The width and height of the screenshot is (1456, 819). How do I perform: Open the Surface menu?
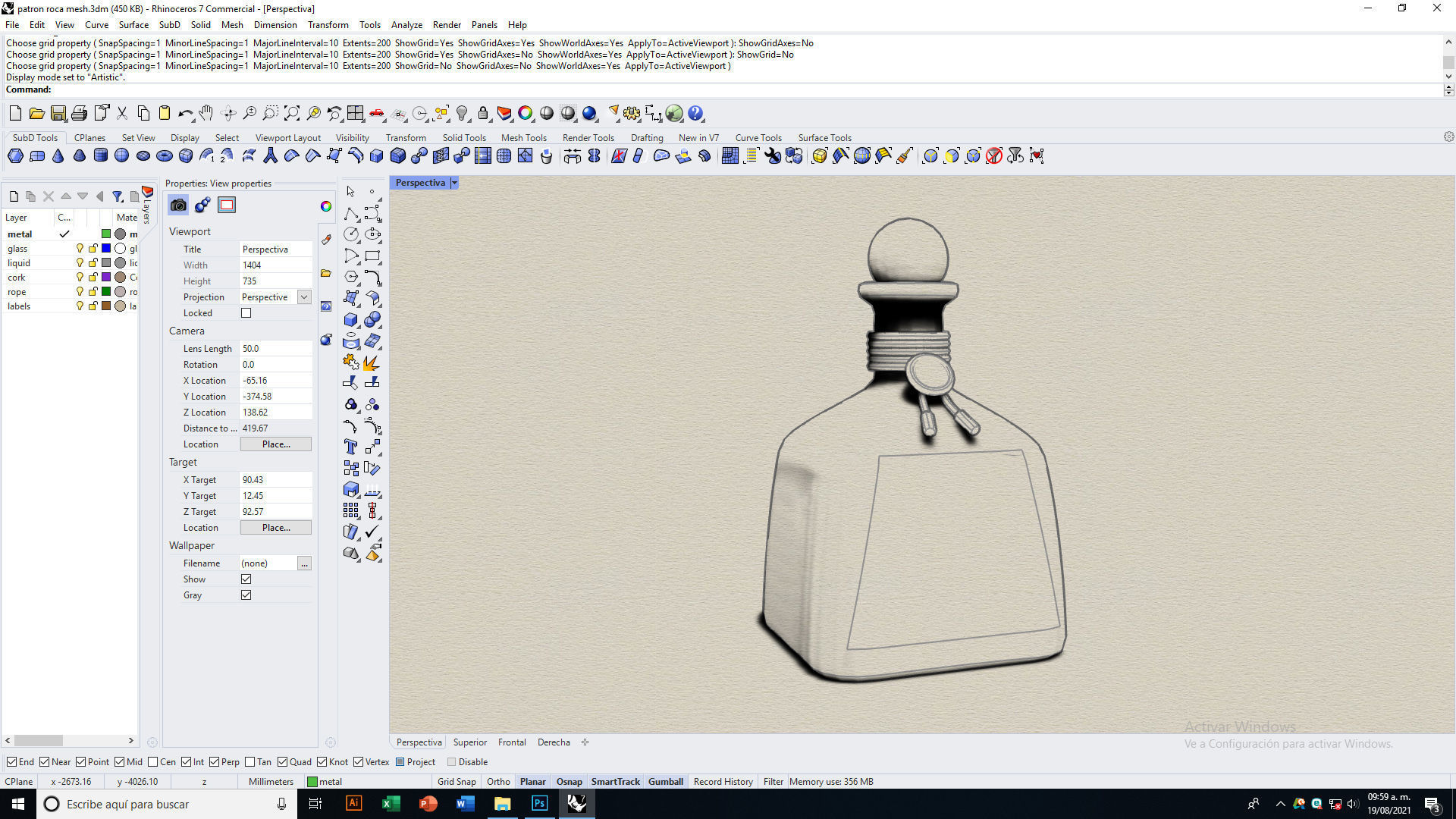133,25
